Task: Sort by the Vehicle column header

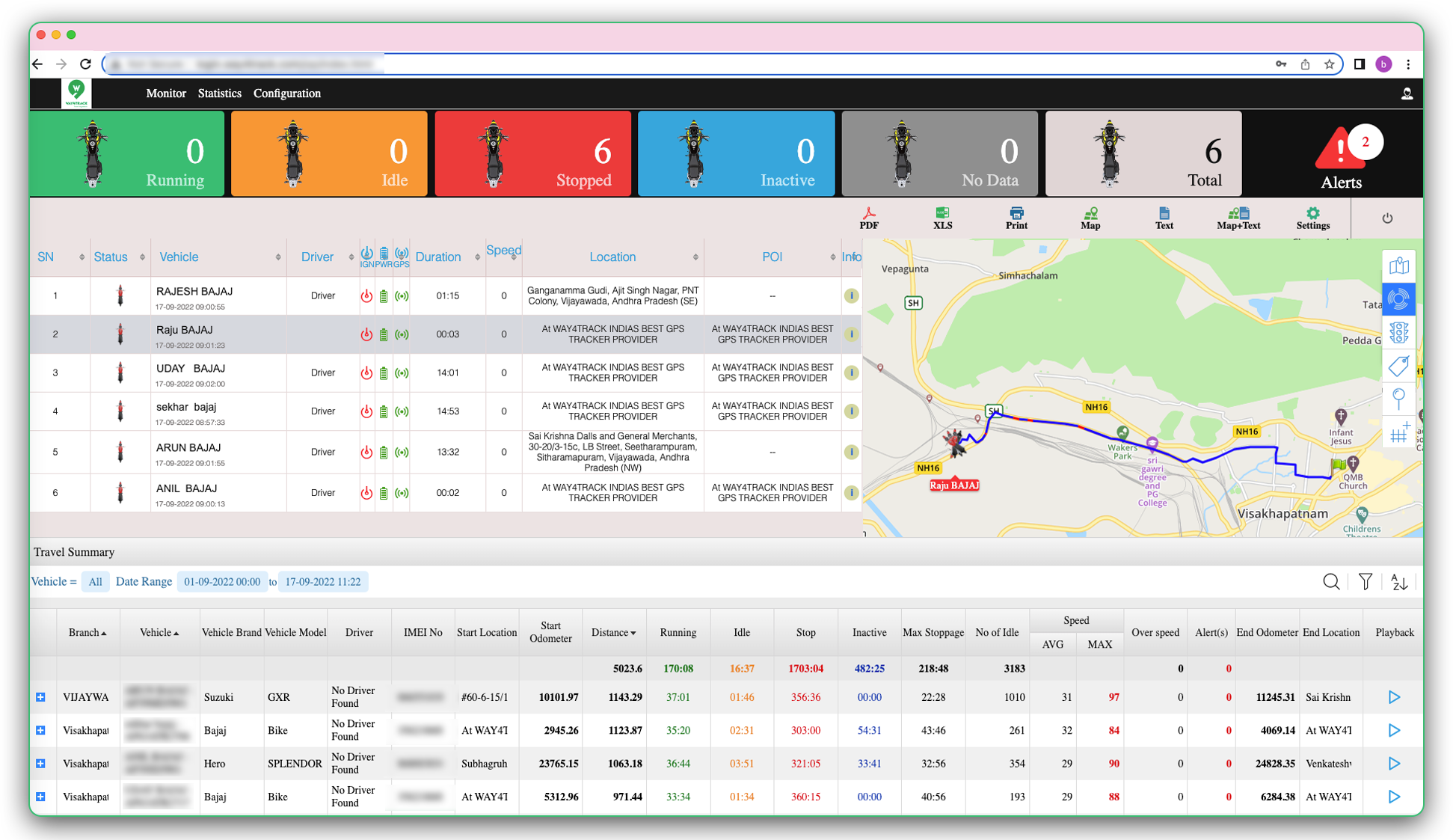Action: (218, 257)
